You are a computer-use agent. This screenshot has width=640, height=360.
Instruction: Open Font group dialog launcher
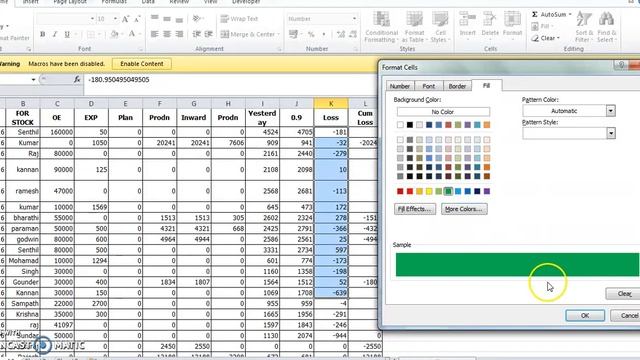141,49
